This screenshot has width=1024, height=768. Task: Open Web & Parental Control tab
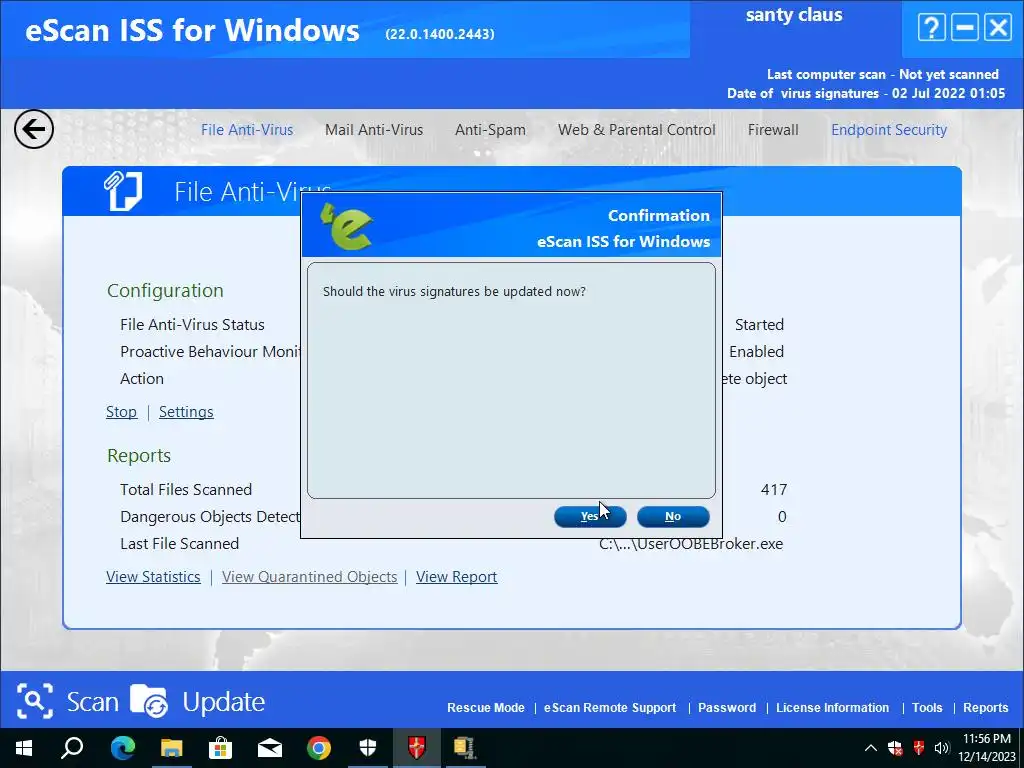coord(637,130)
